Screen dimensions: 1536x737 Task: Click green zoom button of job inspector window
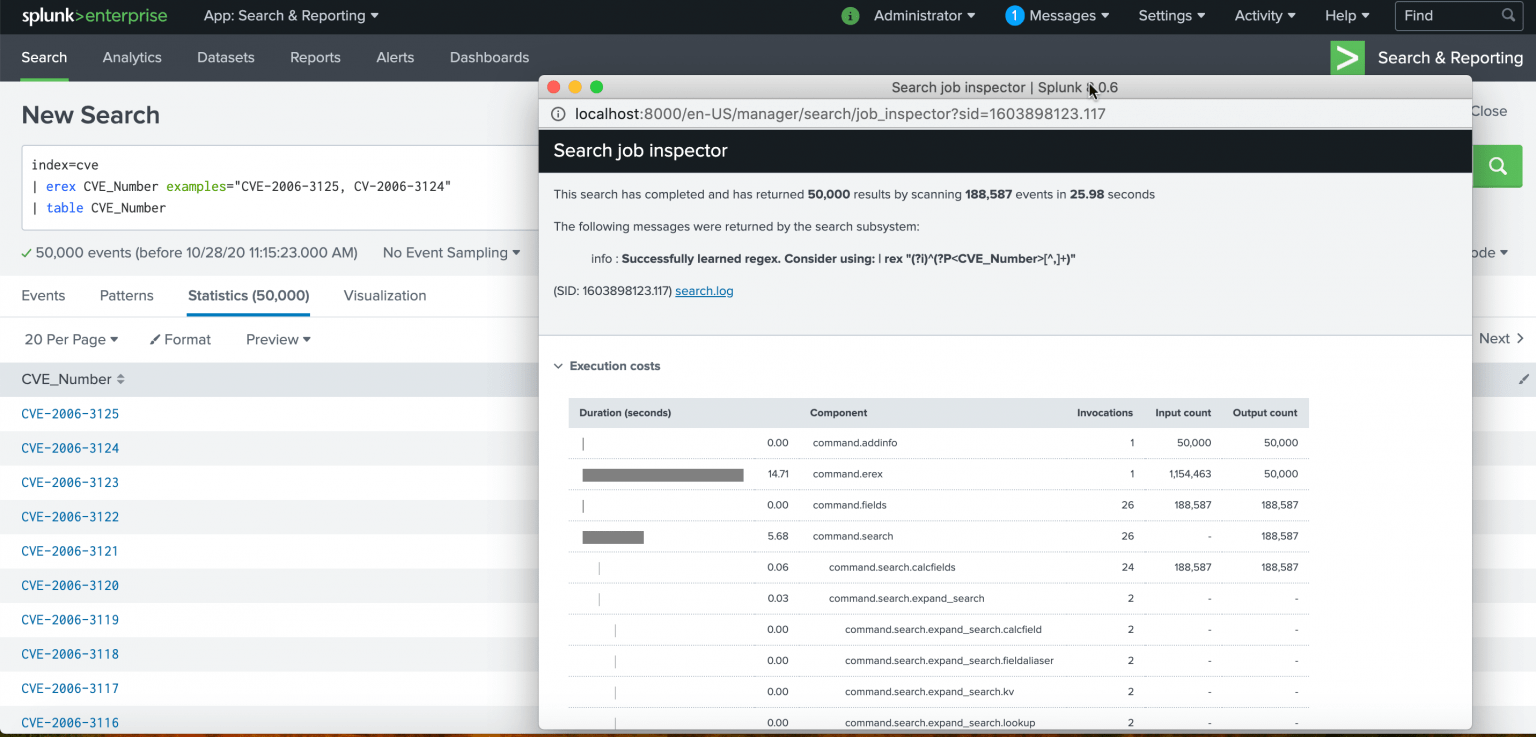point(597,87)
